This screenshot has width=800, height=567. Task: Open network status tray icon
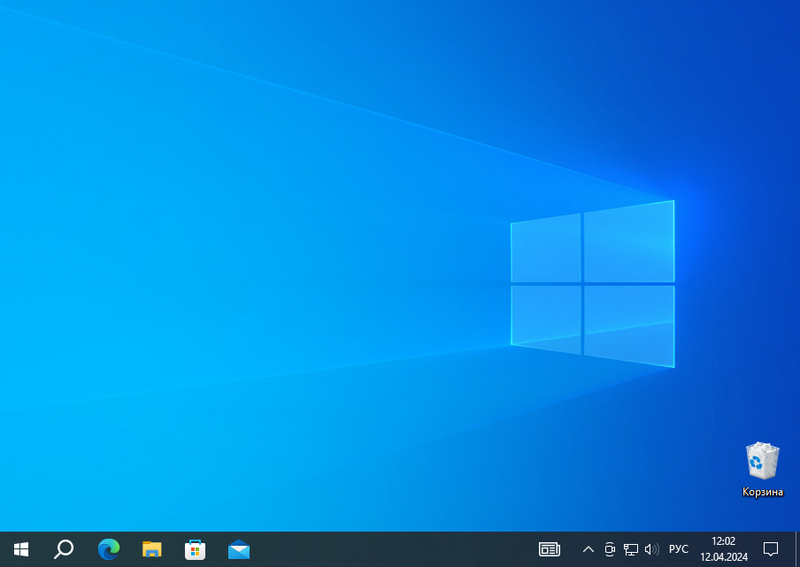tap(631, 549)
